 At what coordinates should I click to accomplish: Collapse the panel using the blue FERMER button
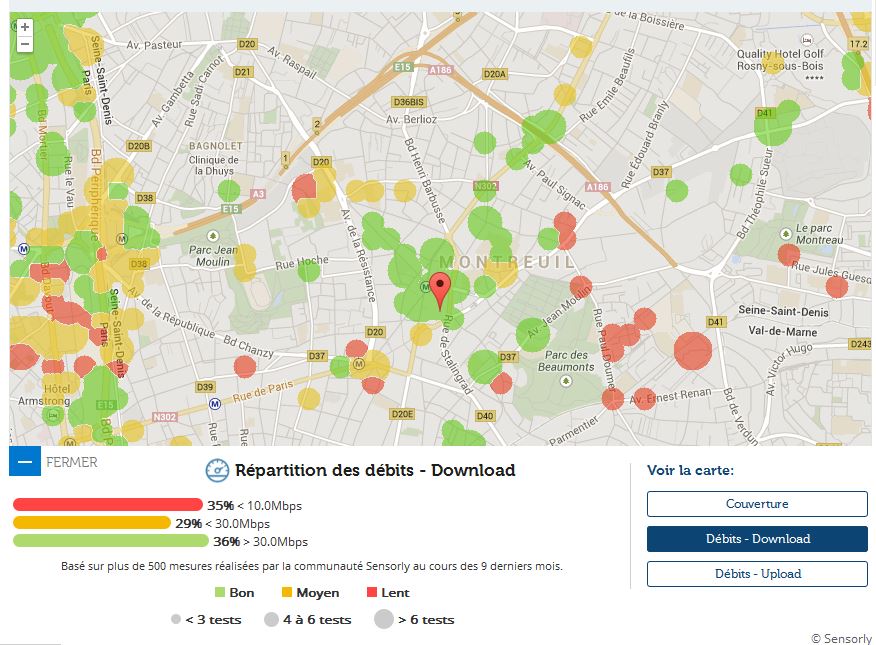pos(25,462)
